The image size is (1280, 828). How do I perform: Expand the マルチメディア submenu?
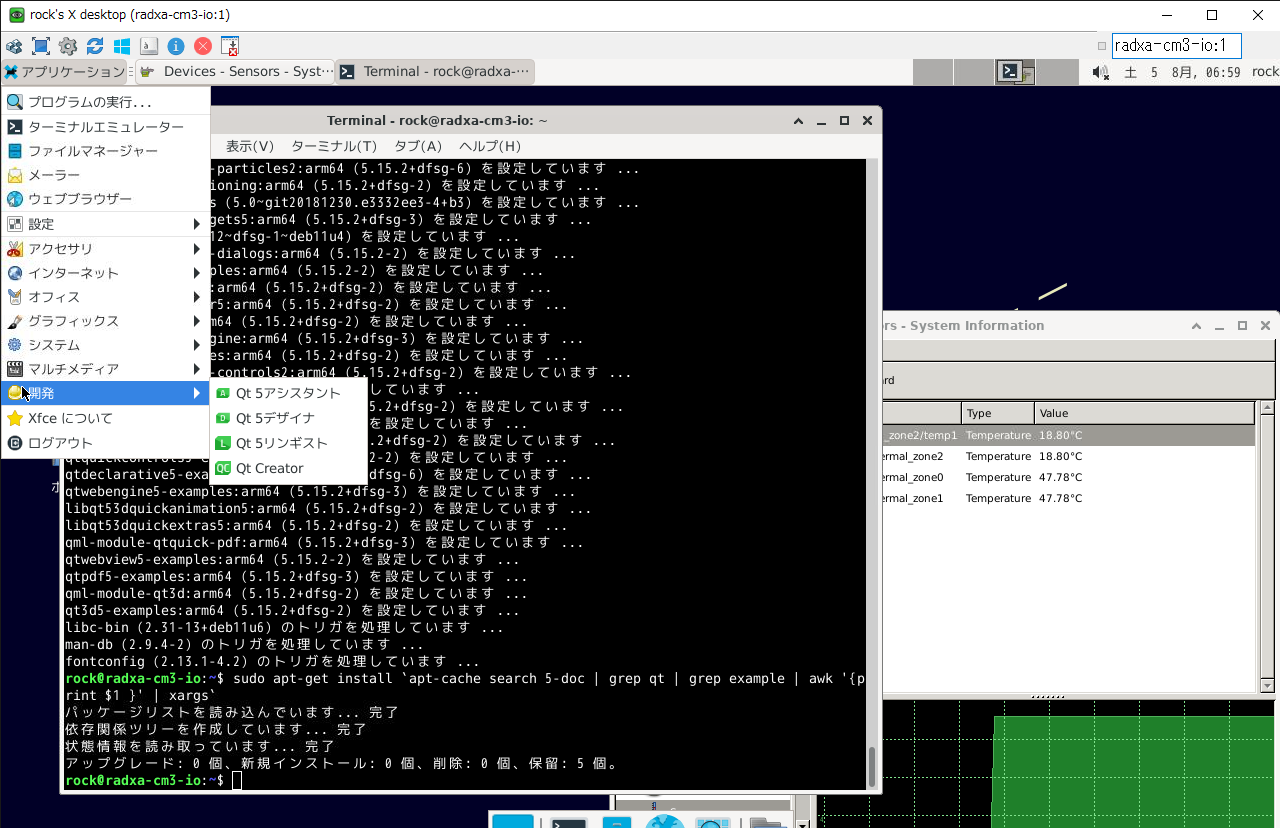click(105, 369)
